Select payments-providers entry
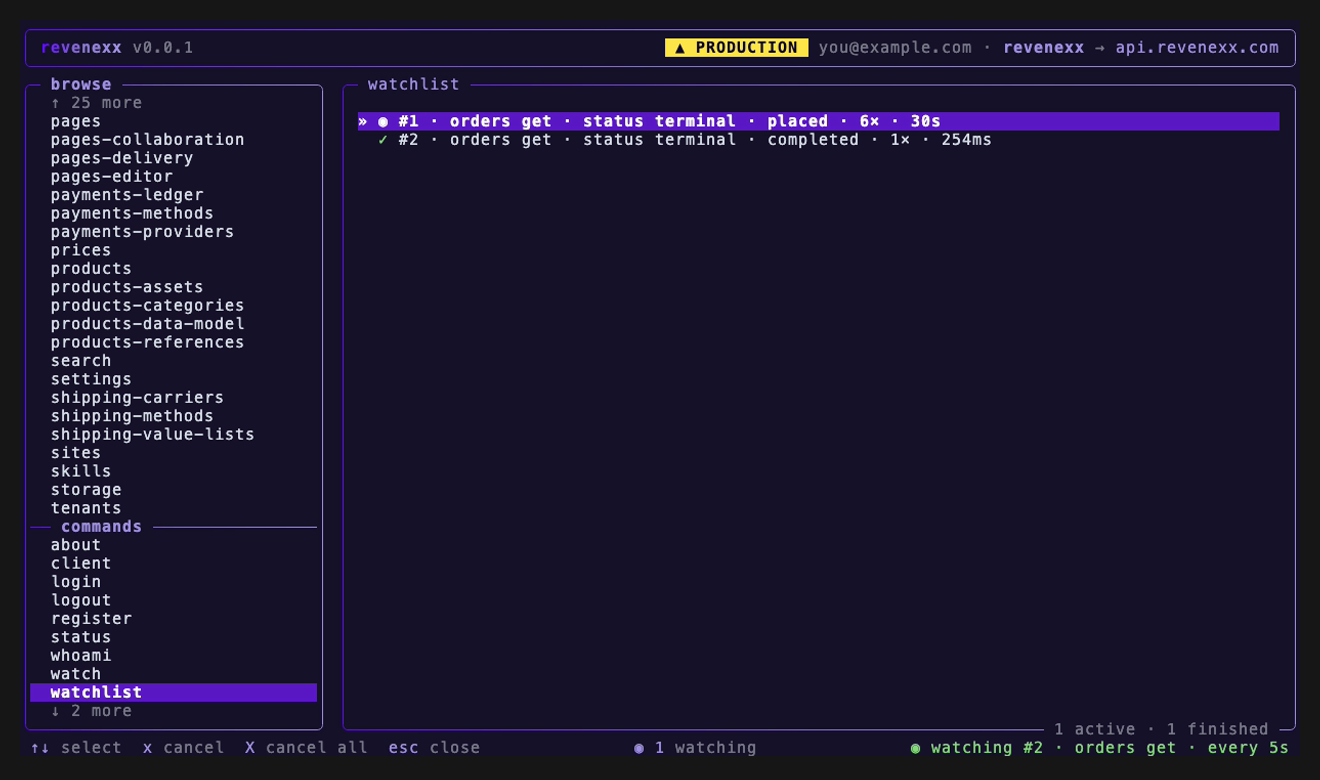Image resolution: width=1320 pixels, height=780 pixels. 143,232
